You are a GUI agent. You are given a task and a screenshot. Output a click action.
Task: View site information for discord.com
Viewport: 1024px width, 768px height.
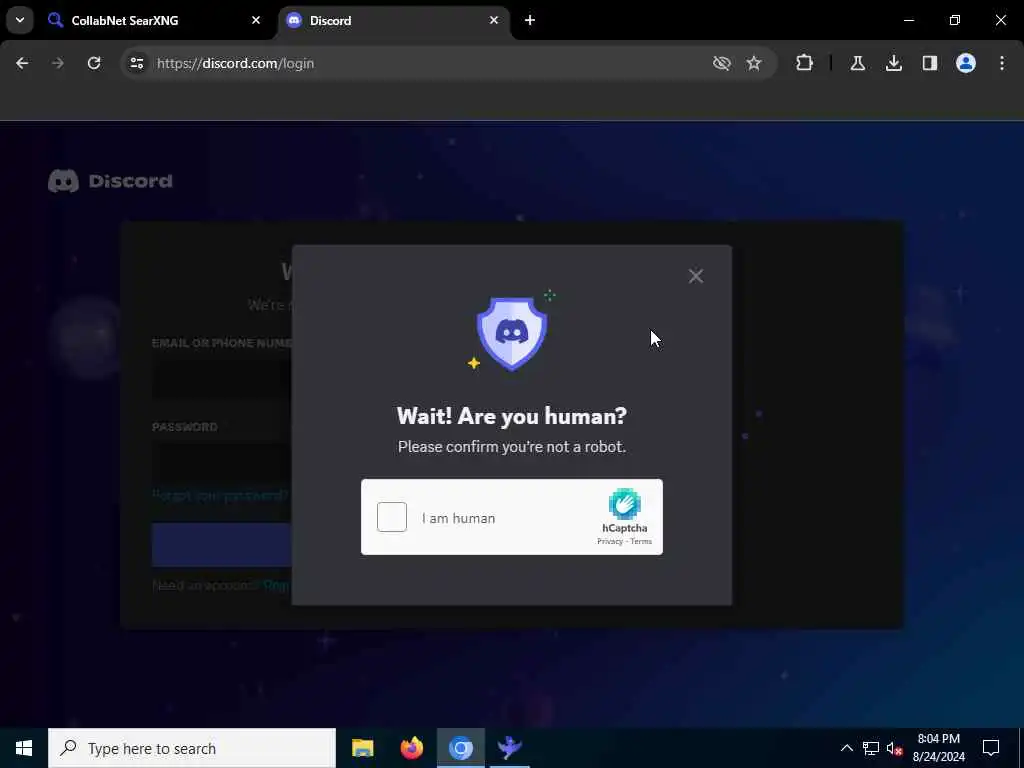136,63
